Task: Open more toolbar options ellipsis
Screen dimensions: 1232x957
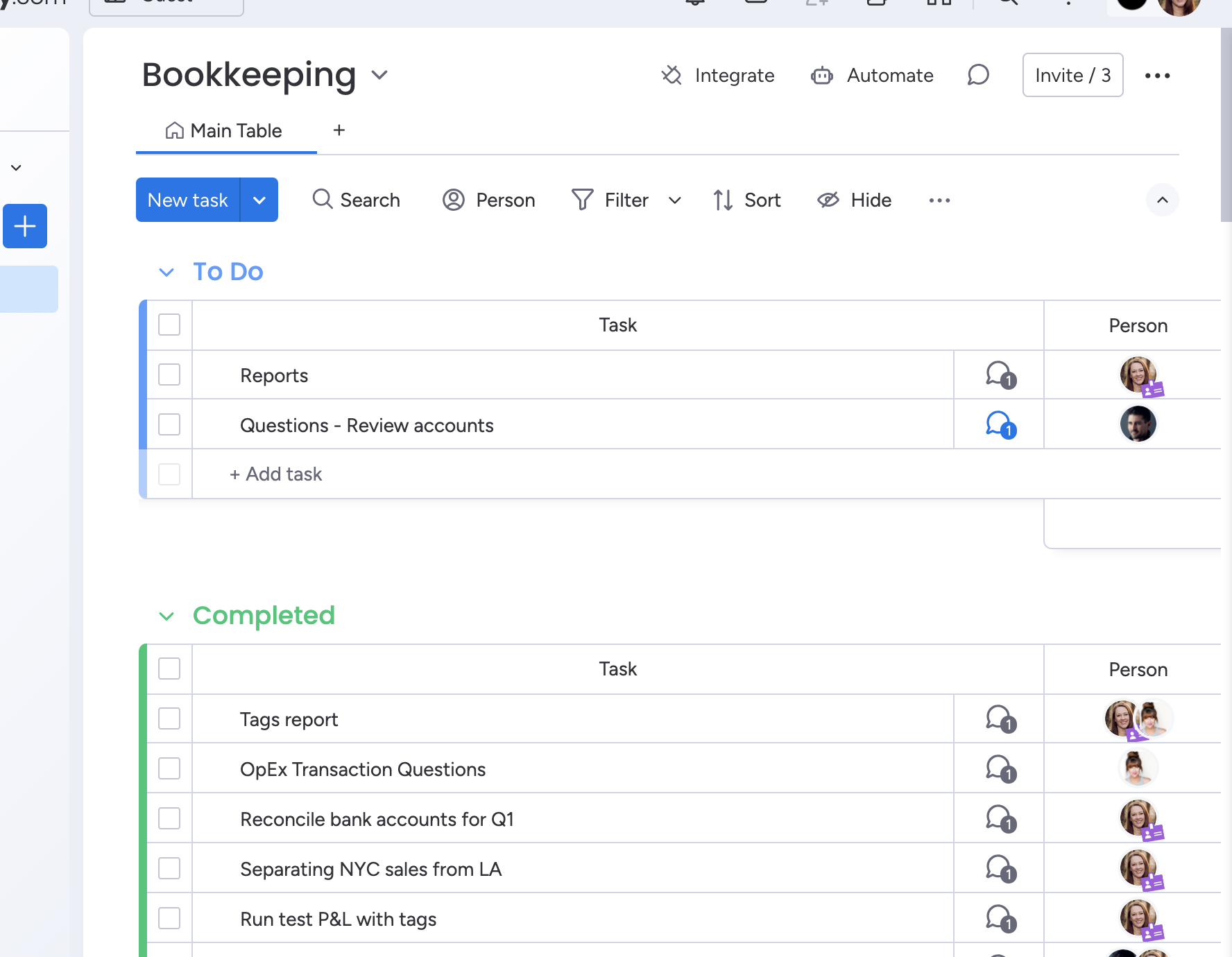Action: coord(939,200)
